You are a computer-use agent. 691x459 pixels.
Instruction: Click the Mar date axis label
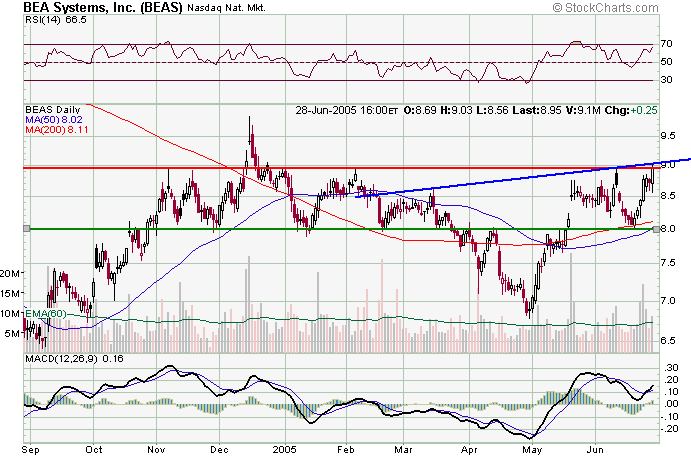tap(403, 450)
